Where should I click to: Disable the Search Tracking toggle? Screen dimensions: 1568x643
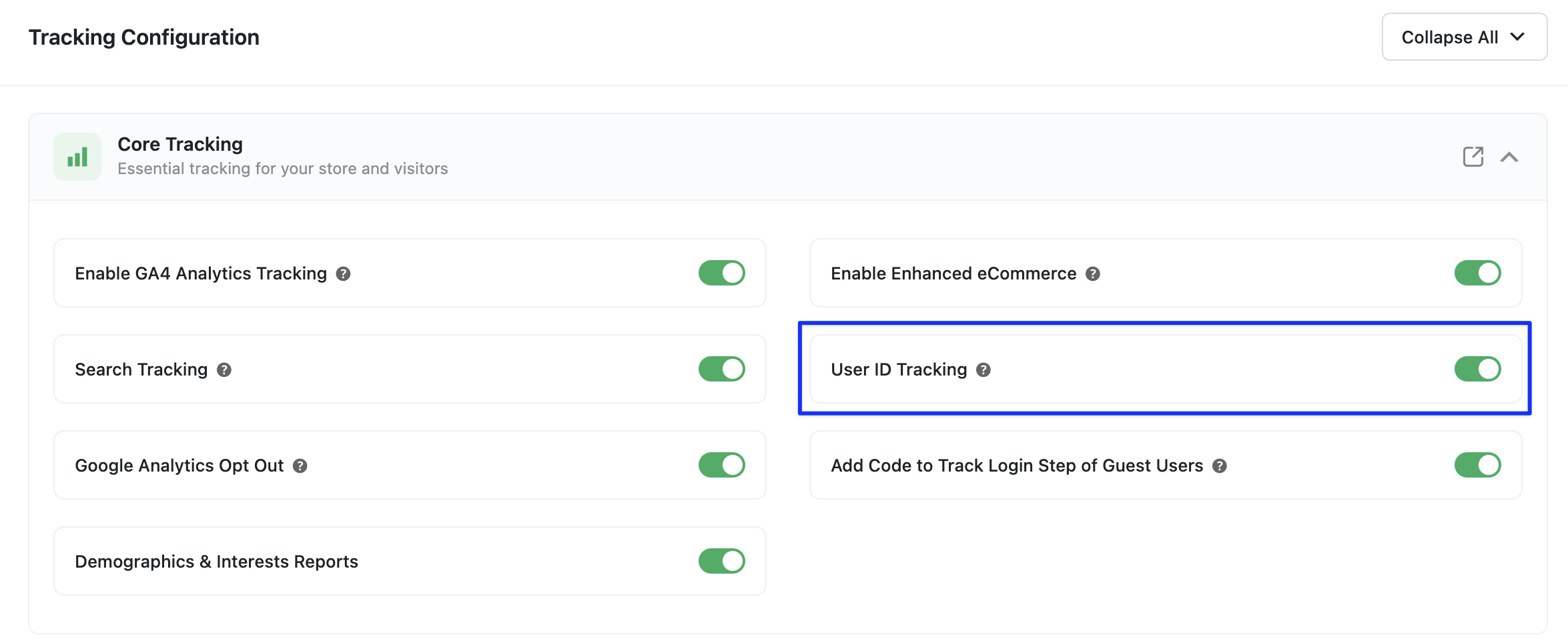point(722,369)
